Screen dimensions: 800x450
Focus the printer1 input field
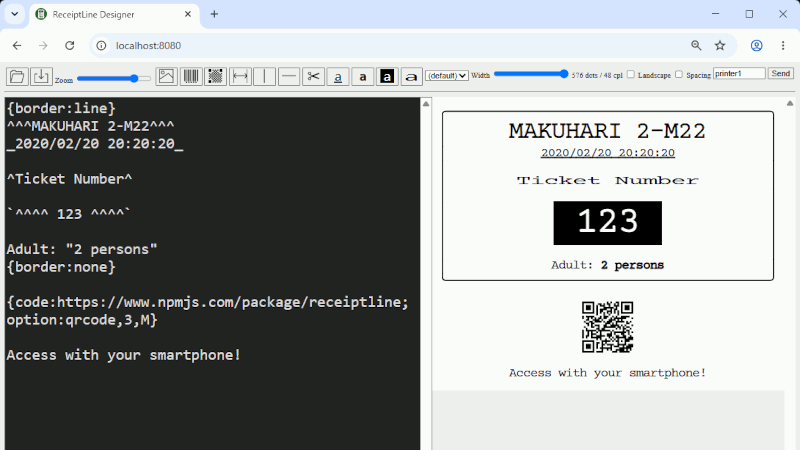[x=739, y=73]
